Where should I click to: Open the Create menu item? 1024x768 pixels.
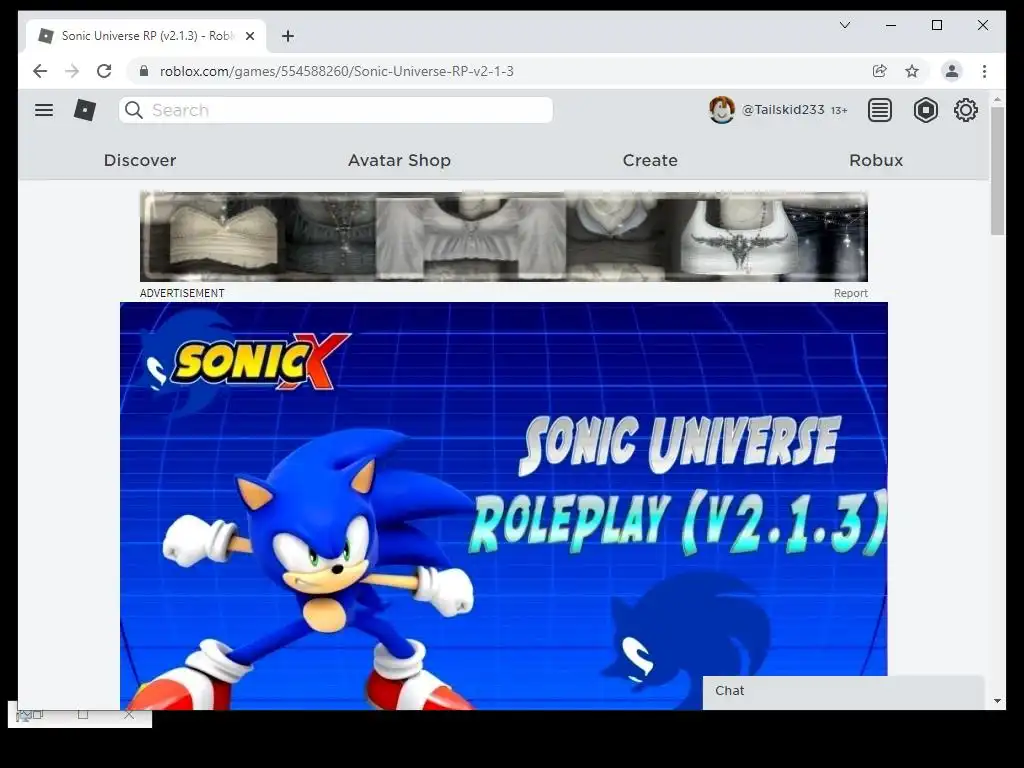(650, 160)
